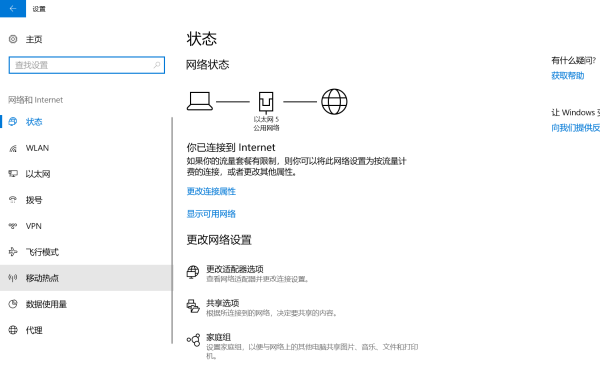The width and height of the screenshot is (600, 369).
Task: Click the 拨号 dial-up icon
Action: pos(13,200)
